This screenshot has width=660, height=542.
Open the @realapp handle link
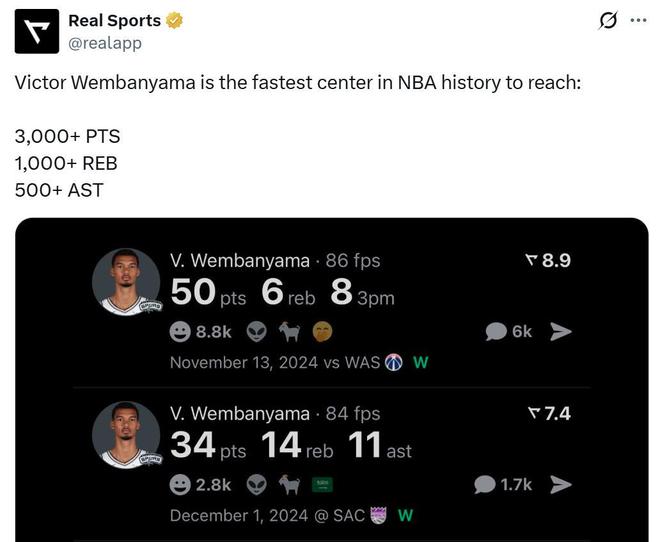(105, 43)
